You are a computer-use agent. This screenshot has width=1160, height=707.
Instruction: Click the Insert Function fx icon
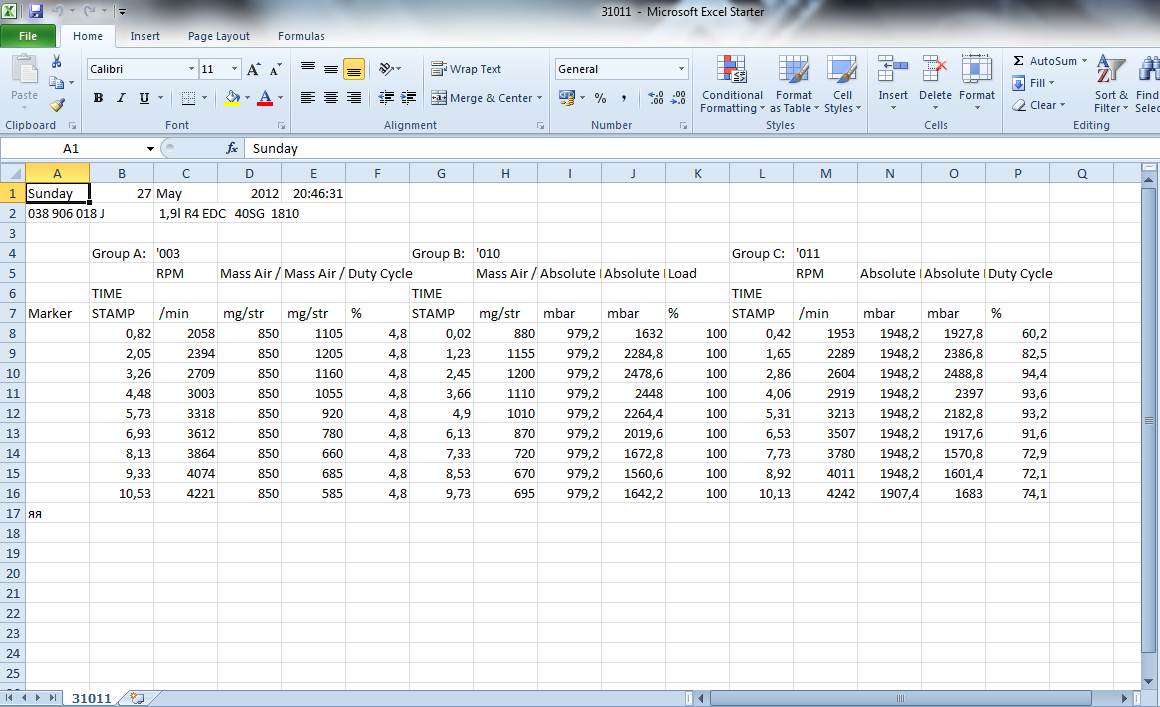232,148
